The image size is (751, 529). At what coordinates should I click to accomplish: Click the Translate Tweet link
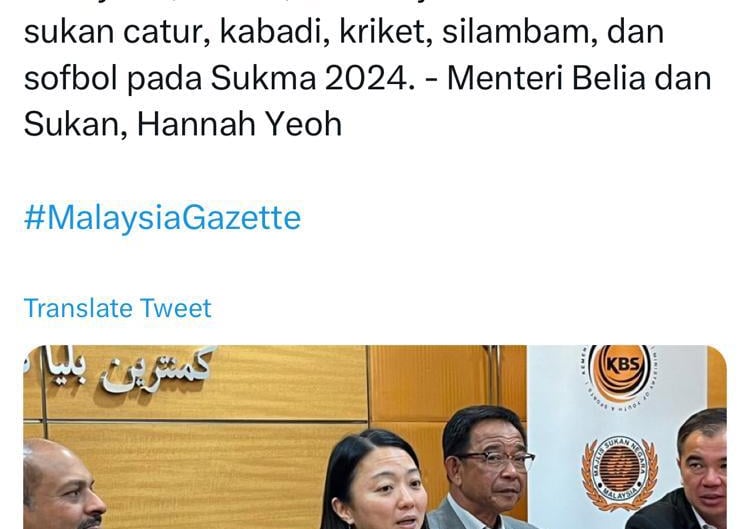[x=117, y=308]
